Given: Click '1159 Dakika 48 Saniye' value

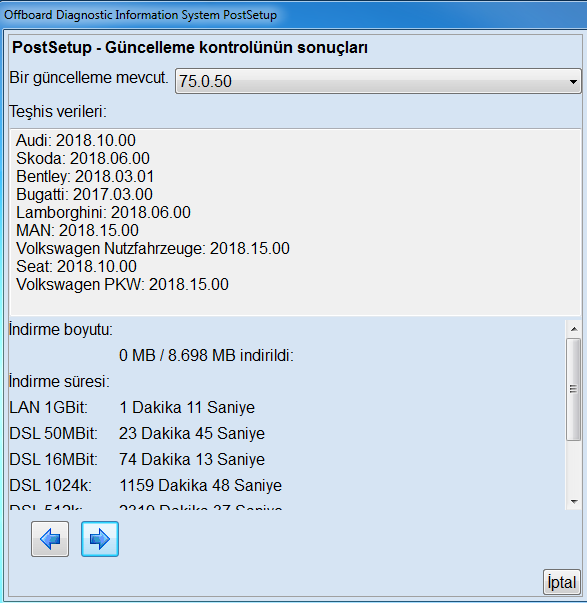Looking at the screenshot, I should pos(200,485).
